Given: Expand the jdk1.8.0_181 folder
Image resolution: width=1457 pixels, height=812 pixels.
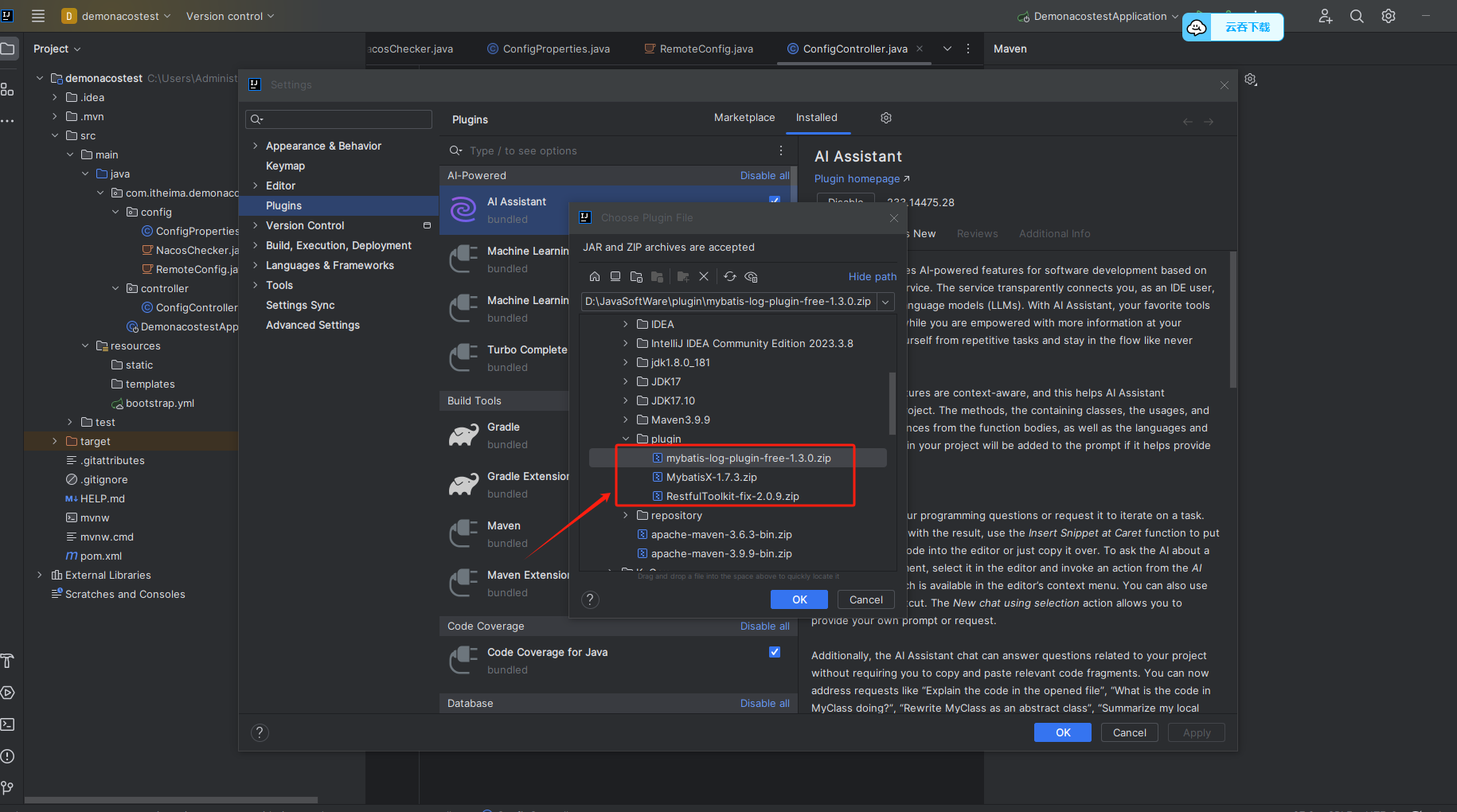Looking at the screenshot, I should tap(626, 362).
